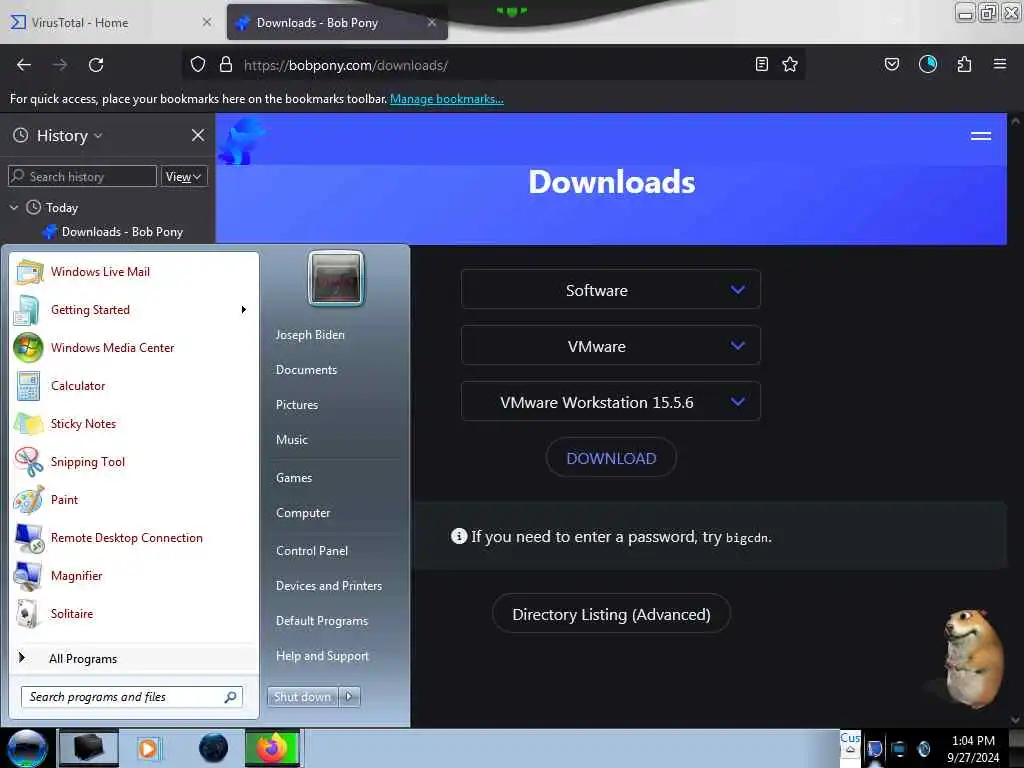Bookmark this page with the star icon

[790, 65]
